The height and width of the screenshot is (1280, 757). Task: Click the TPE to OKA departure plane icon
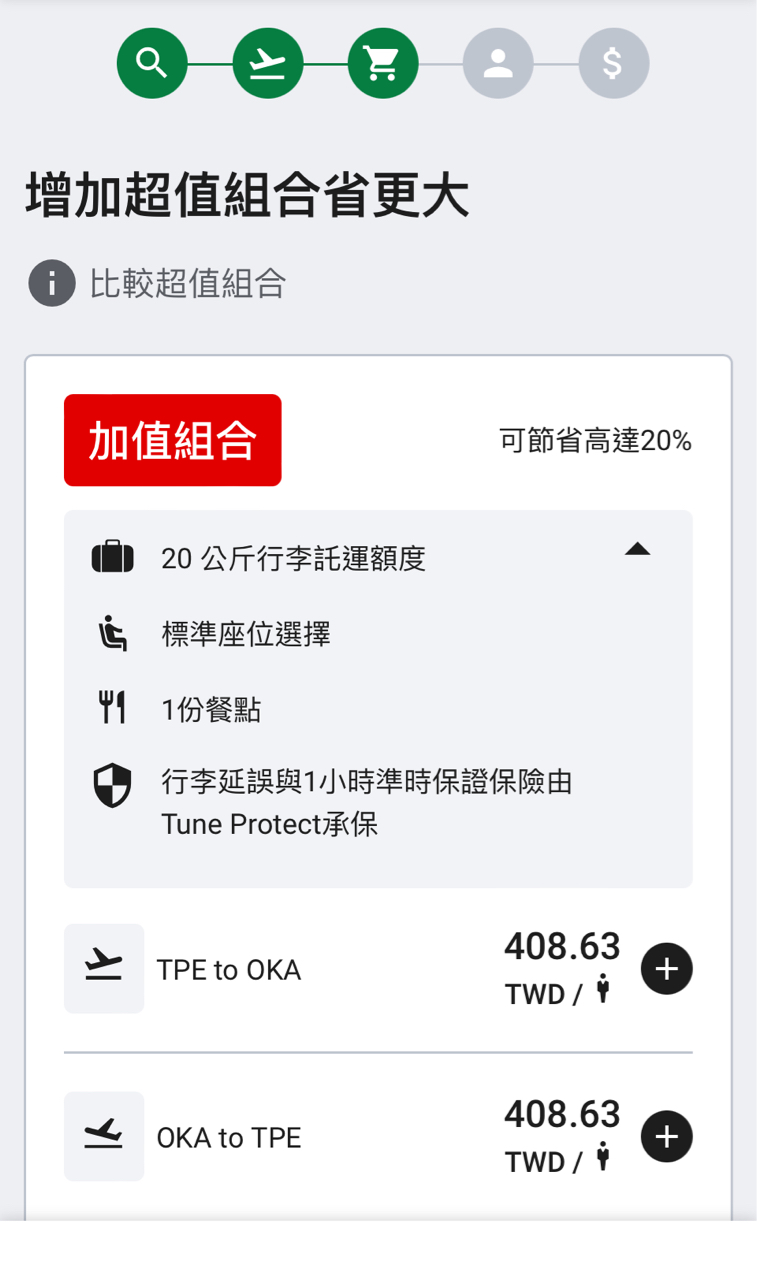tap(104, 968)
